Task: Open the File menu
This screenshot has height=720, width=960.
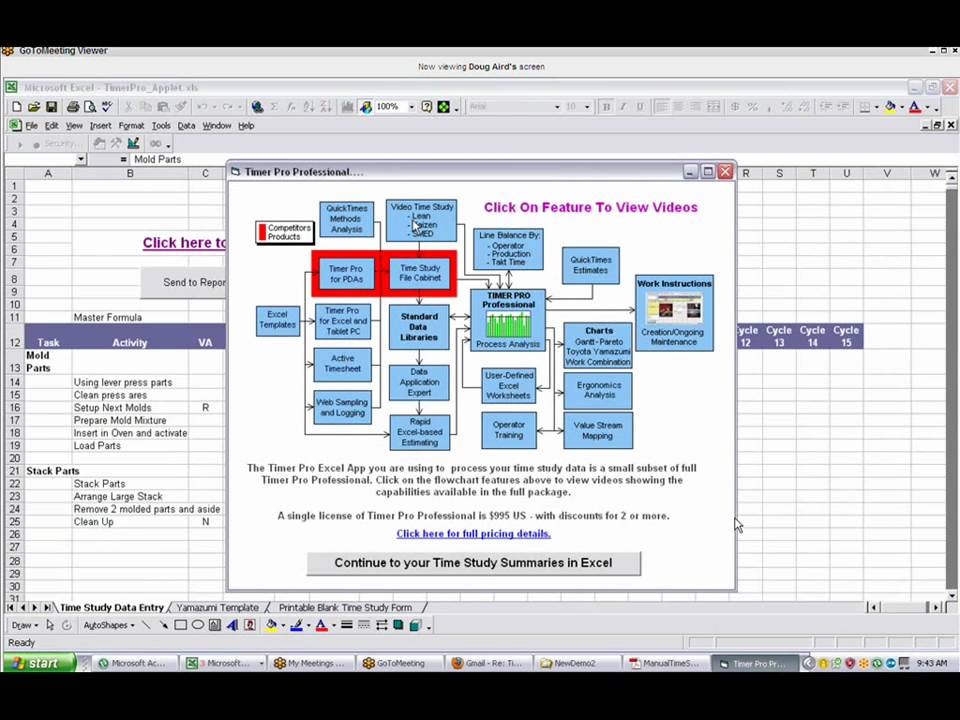Action: click(x=31, y=126)
